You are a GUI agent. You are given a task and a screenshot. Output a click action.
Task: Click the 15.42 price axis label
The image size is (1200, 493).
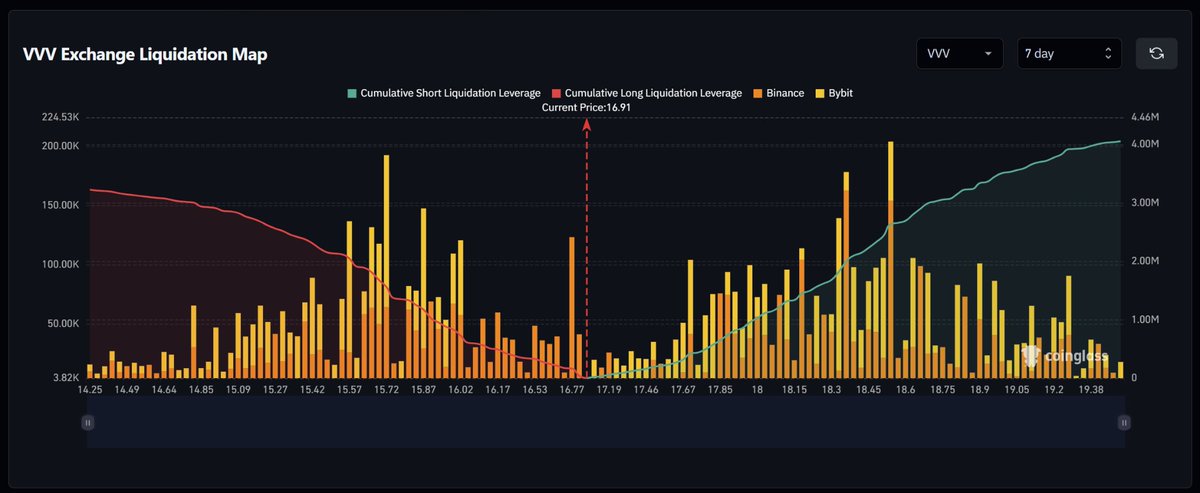coord(313,390)
